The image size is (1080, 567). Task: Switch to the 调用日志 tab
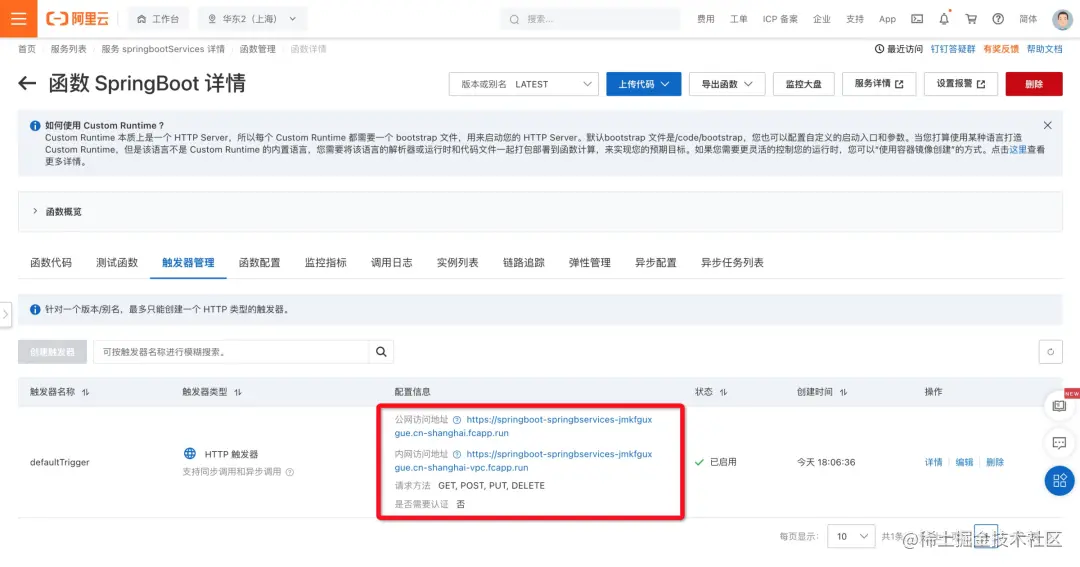pos(392,262)
